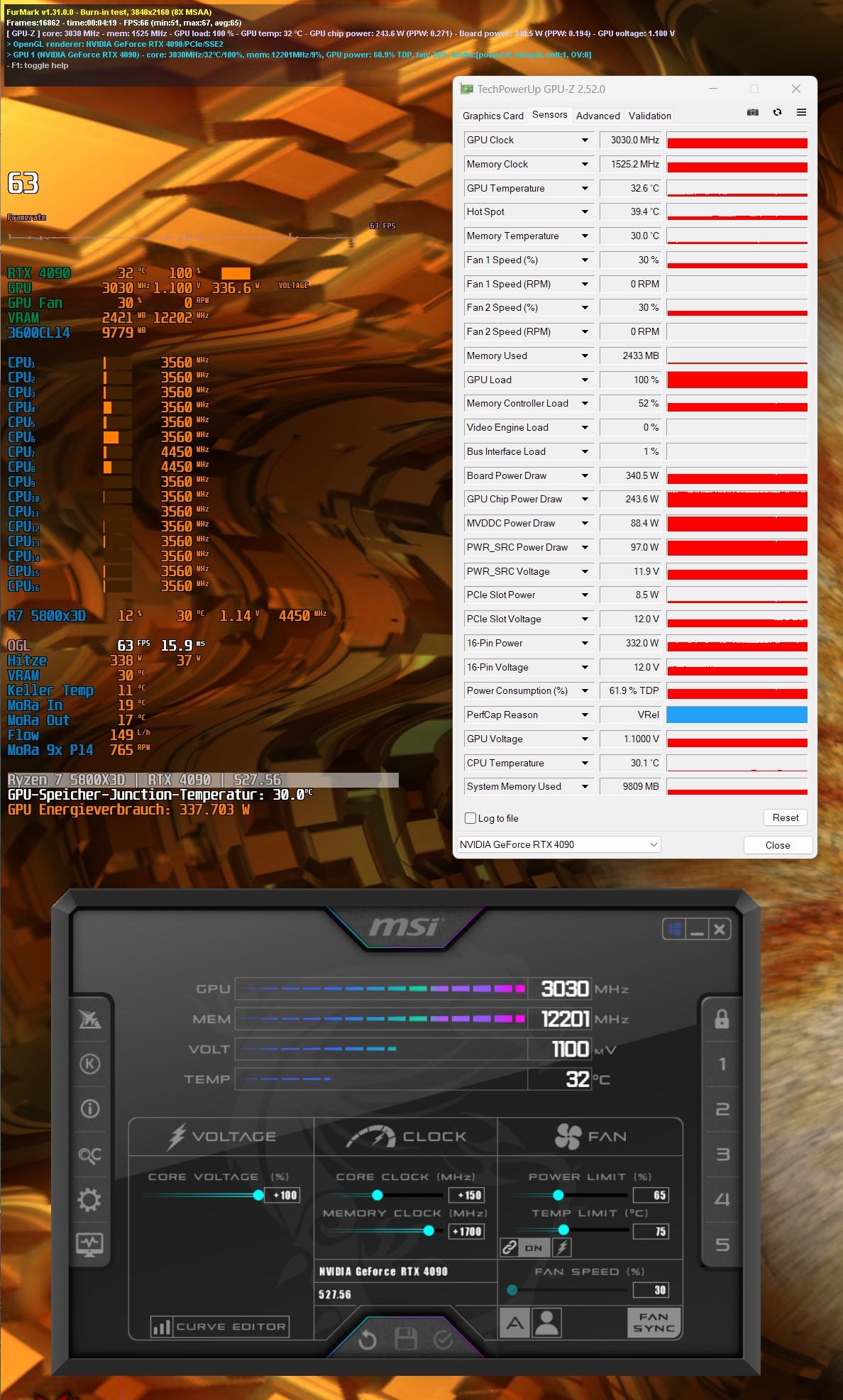Open 16-Pin Power sensor dropdown
Screen dimensions: 843x1400
pos(585,644)
